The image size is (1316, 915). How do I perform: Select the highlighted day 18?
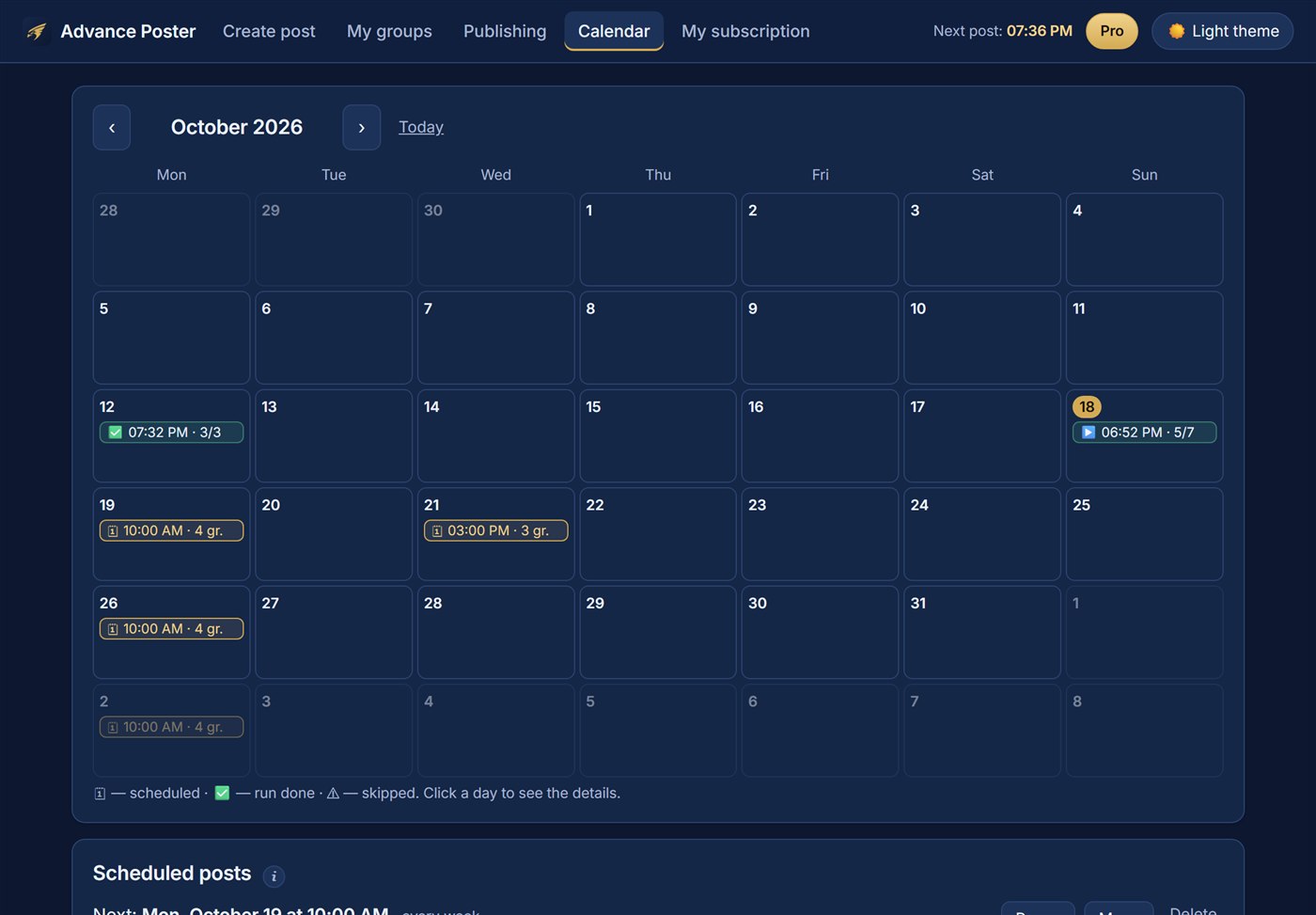click(x=1087, y=406)
